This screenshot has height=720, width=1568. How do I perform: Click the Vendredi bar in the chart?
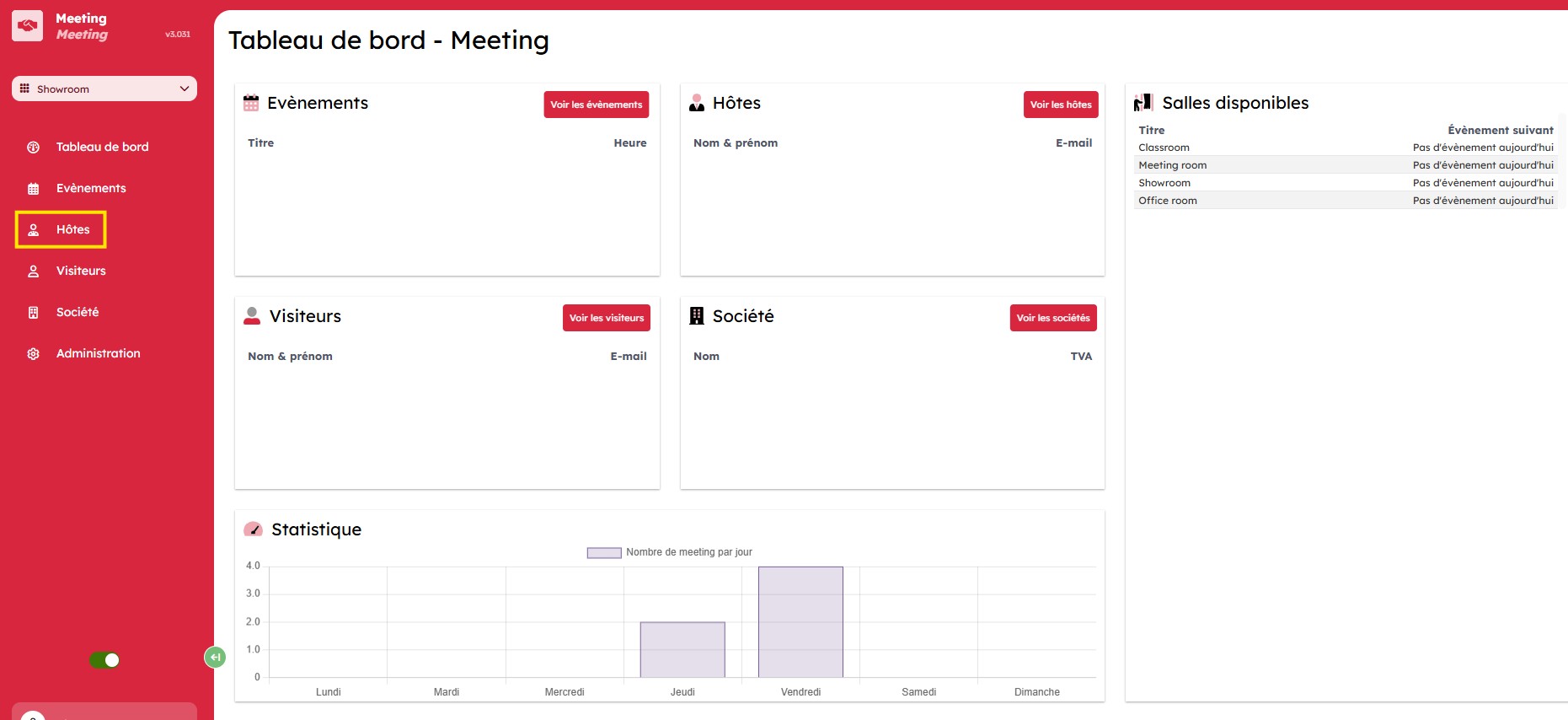pyautogui.click(x=800, y=622)
